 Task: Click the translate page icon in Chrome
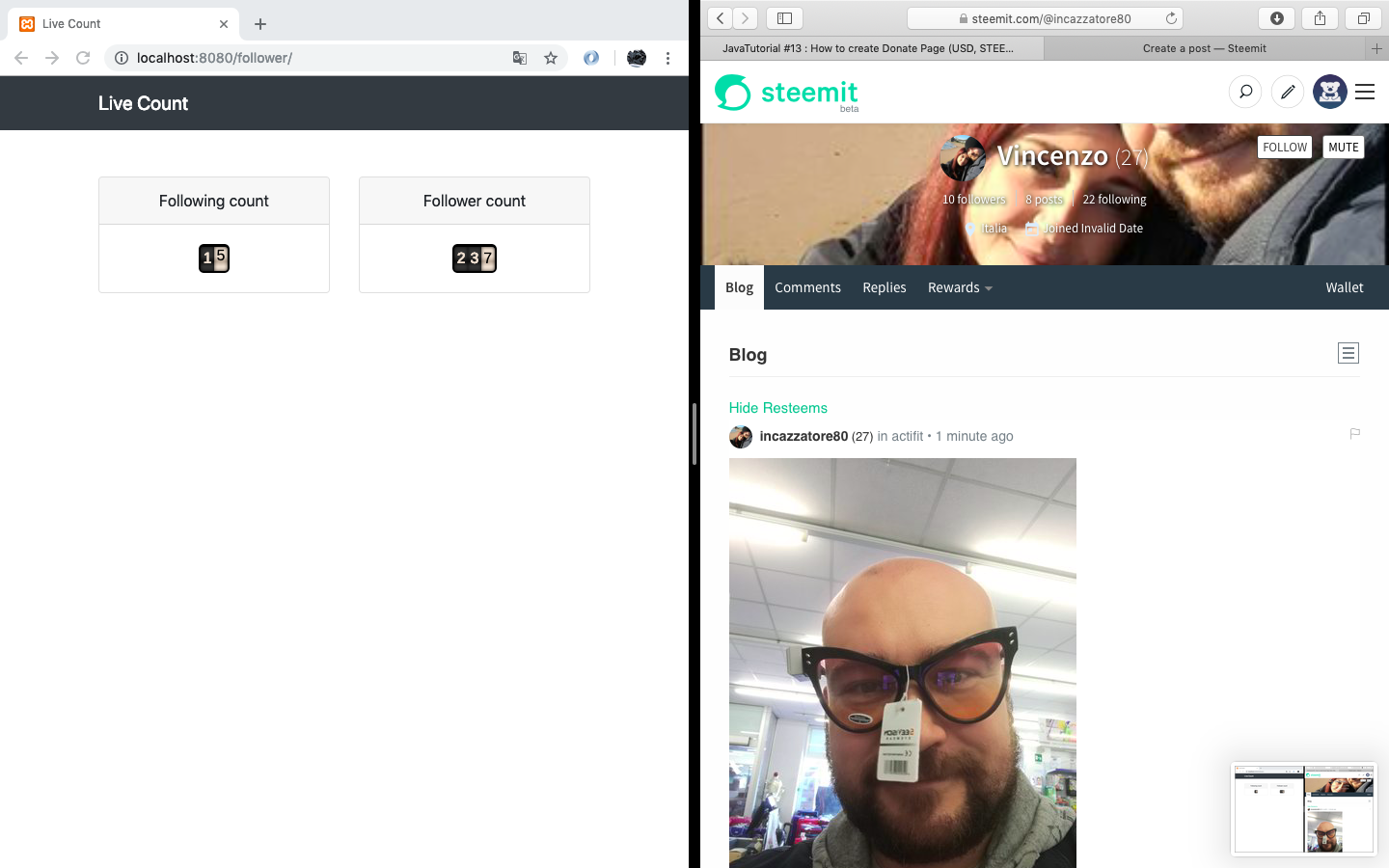tap(520, 58)
